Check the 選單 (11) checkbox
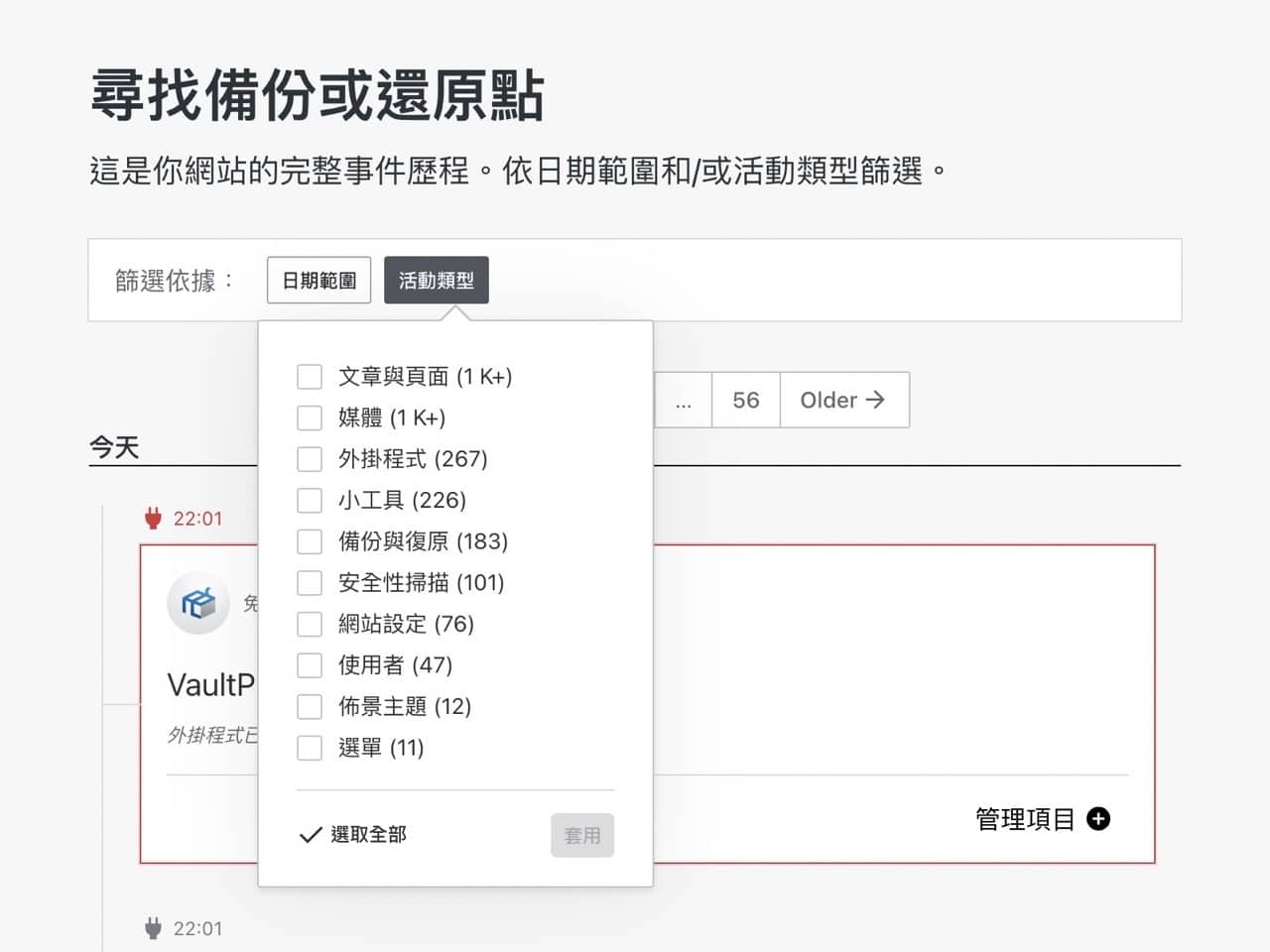This screenshot has height=952, width=1270. (310, 748)
